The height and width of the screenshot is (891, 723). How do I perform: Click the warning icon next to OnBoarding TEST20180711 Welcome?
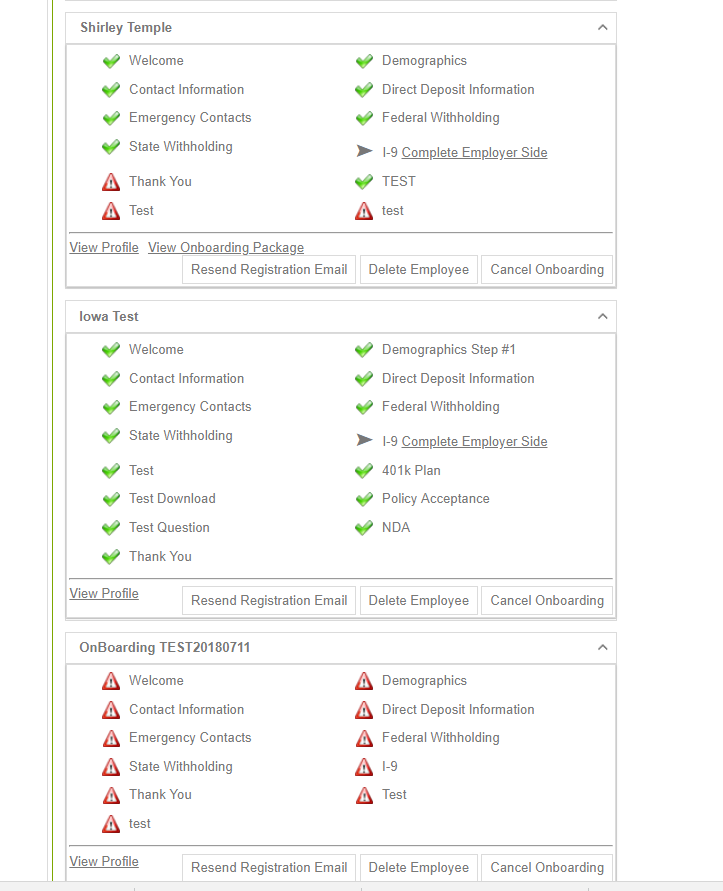click(x=111, y=681)
